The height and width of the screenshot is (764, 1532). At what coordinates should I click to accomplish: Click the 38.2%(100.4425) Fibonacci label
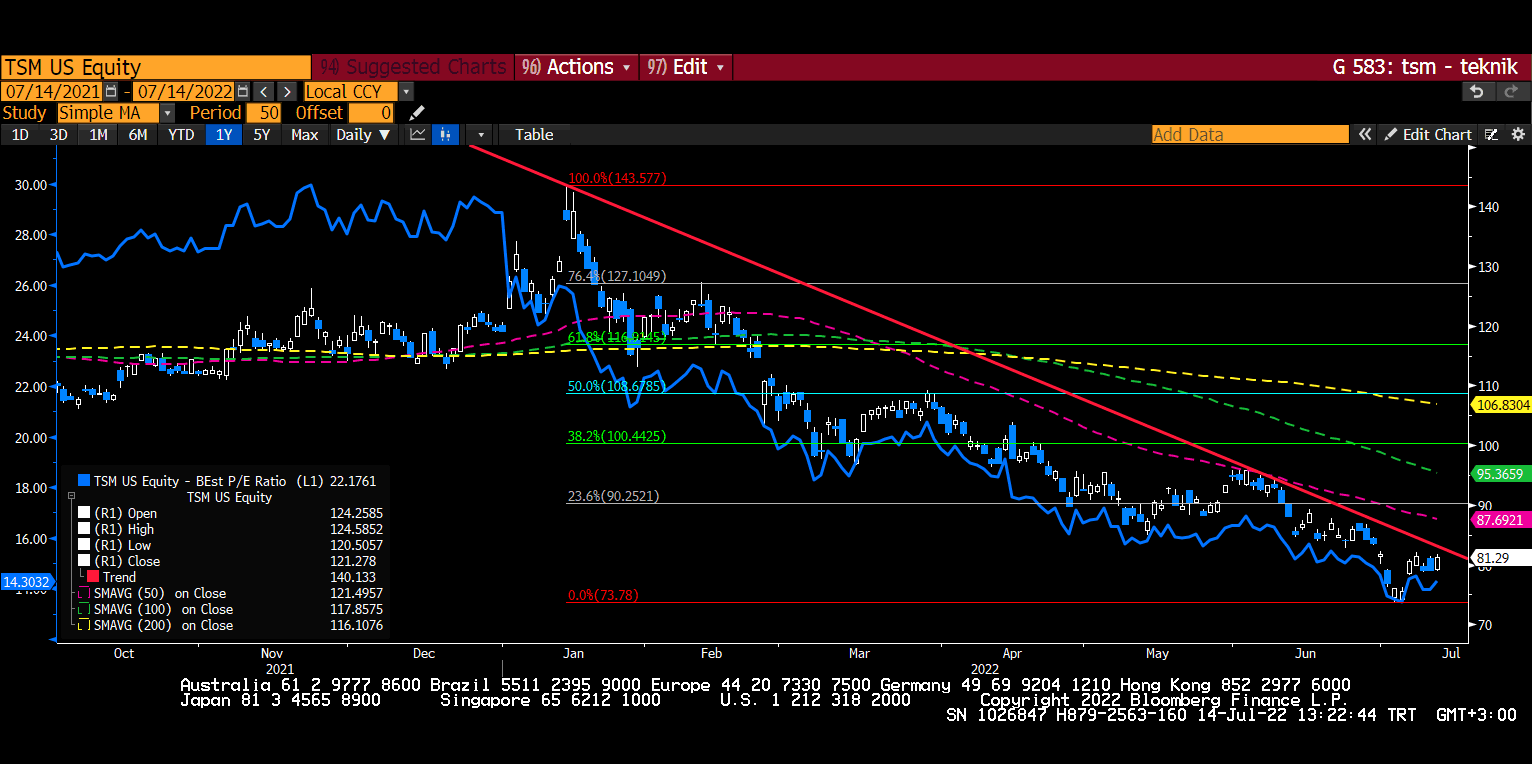coord(616,436)
